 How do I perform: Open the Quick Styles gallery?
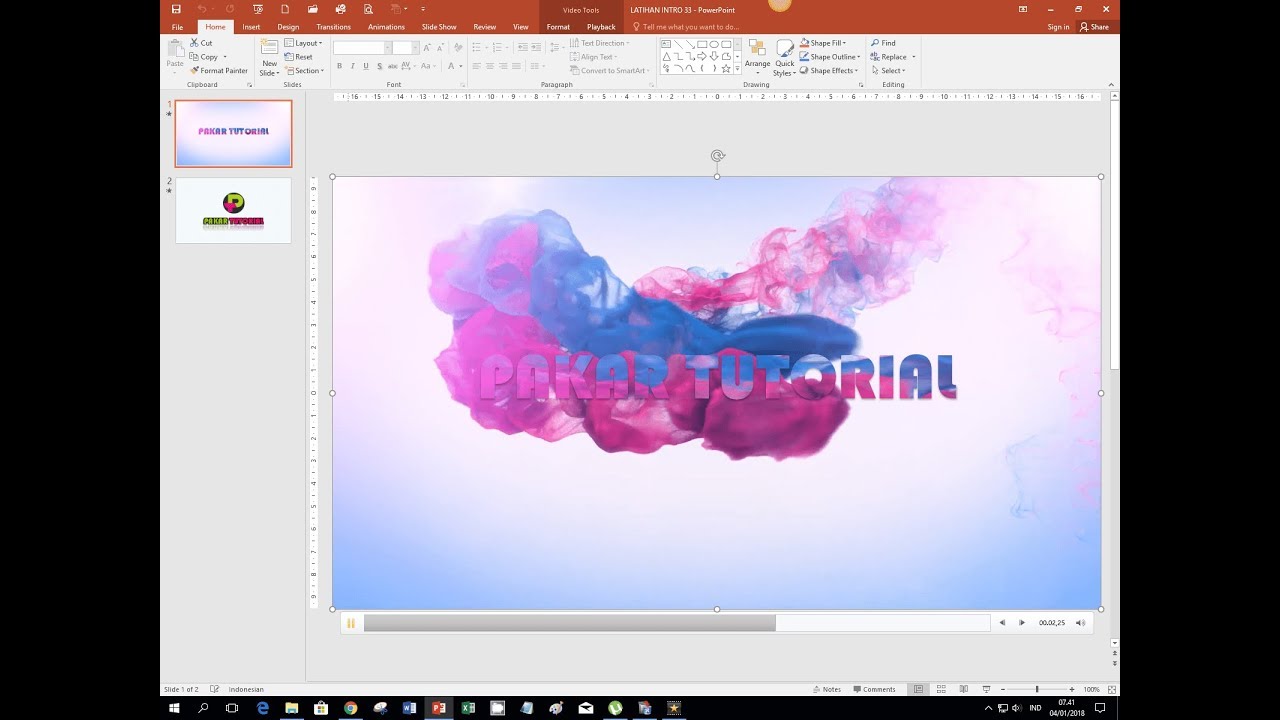tap(784, 57)
